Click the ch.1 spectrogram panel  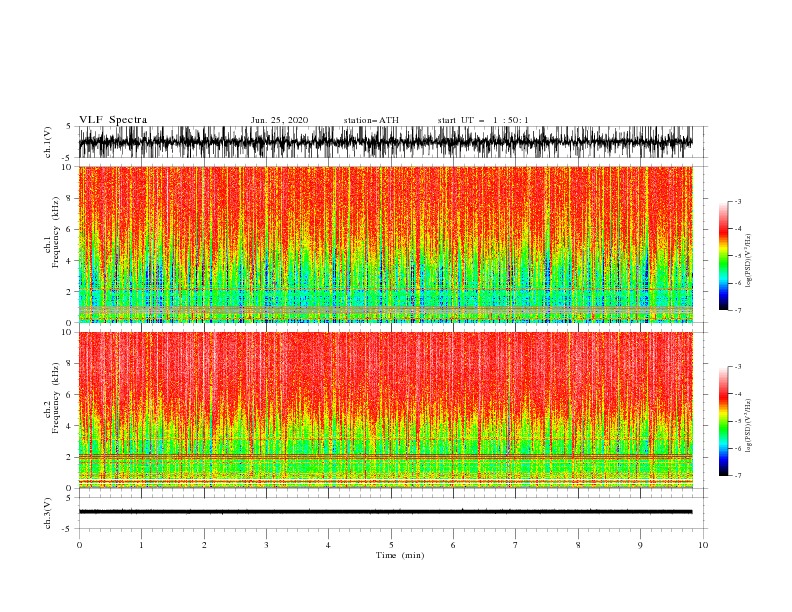(386, 244)
